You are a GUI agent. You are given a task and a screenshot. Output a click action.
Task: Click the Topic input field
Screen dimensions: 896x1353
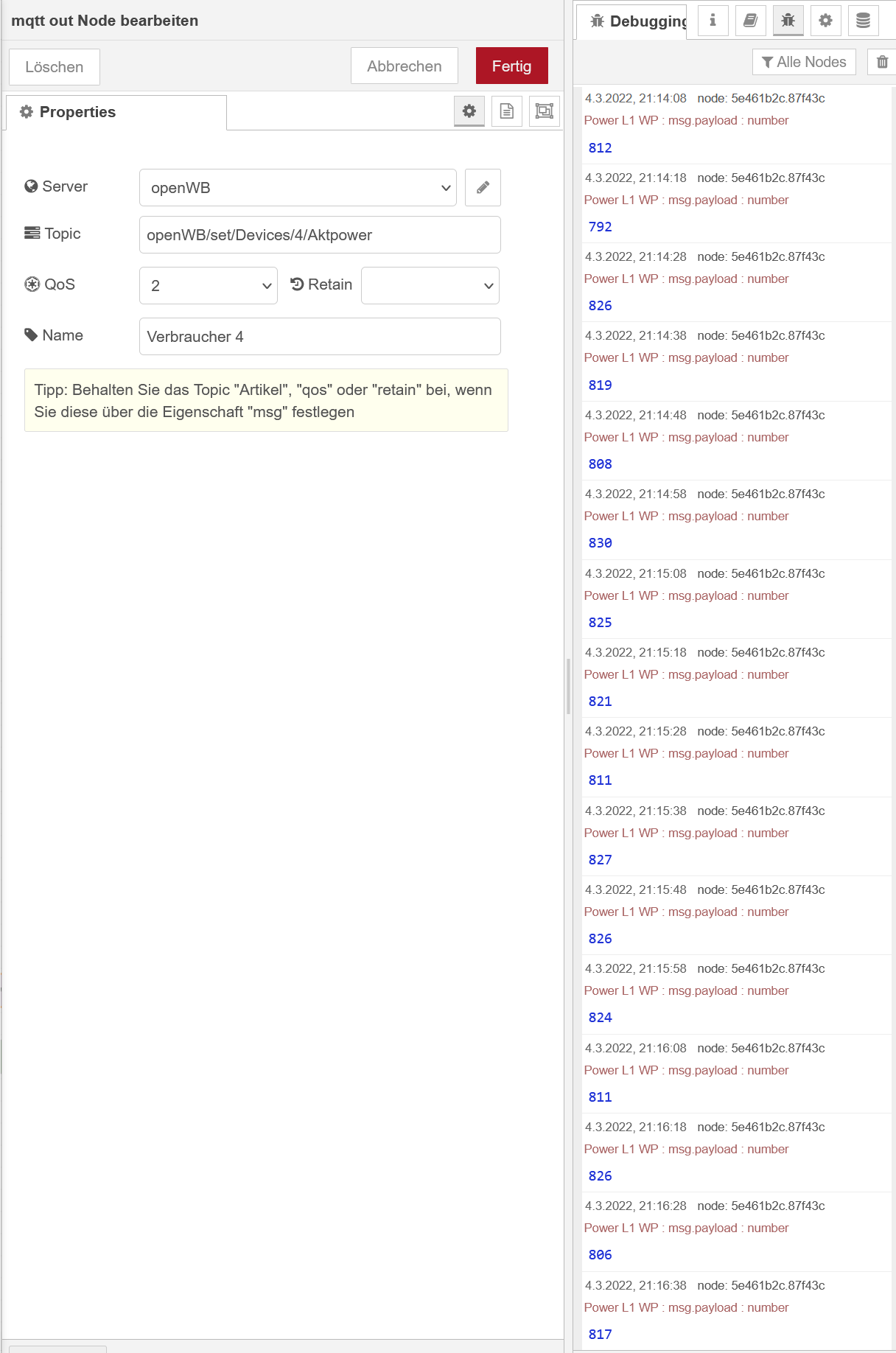pos(320,235)
